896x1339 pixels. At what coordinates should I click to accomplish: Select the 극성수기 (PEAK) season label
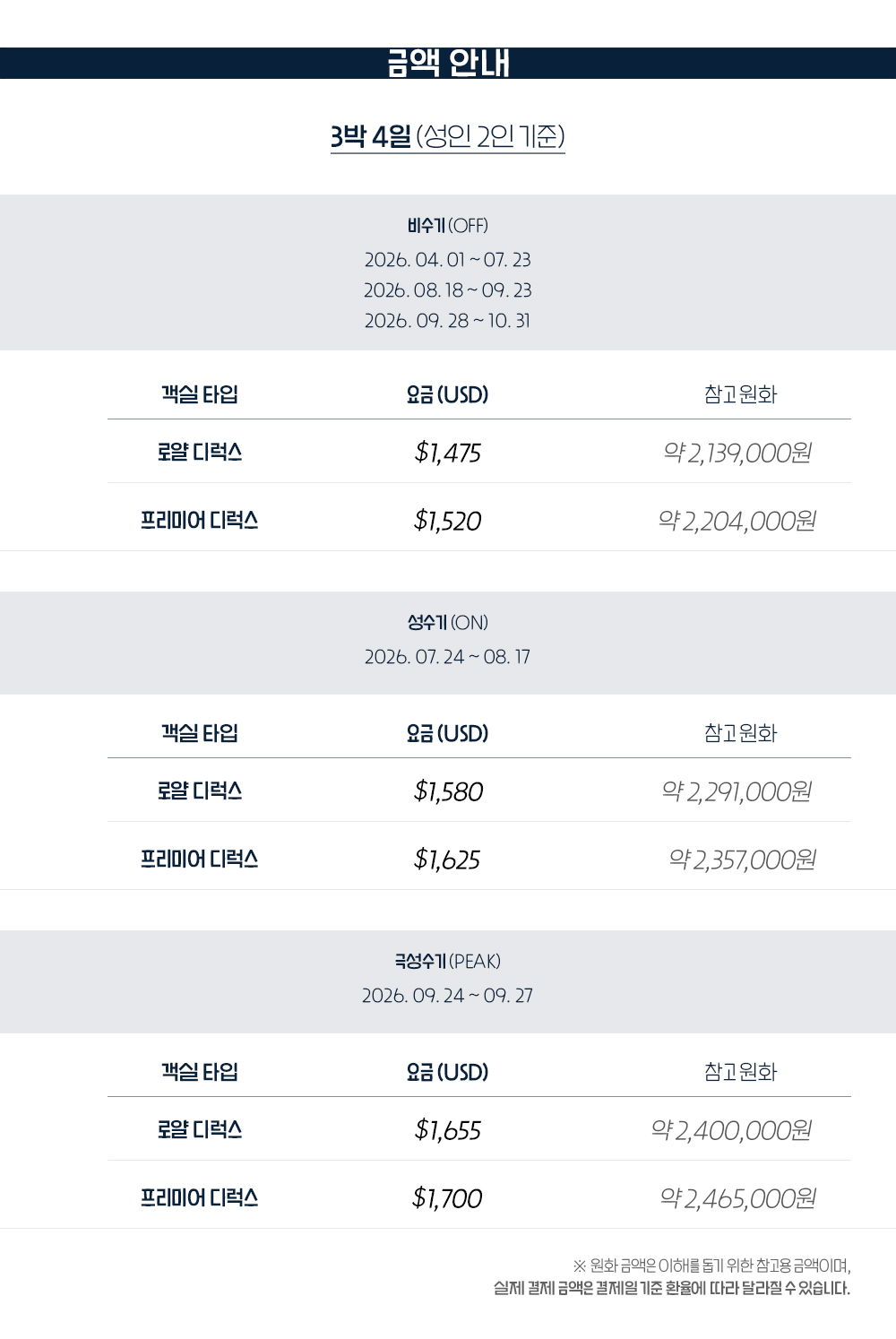447,962
